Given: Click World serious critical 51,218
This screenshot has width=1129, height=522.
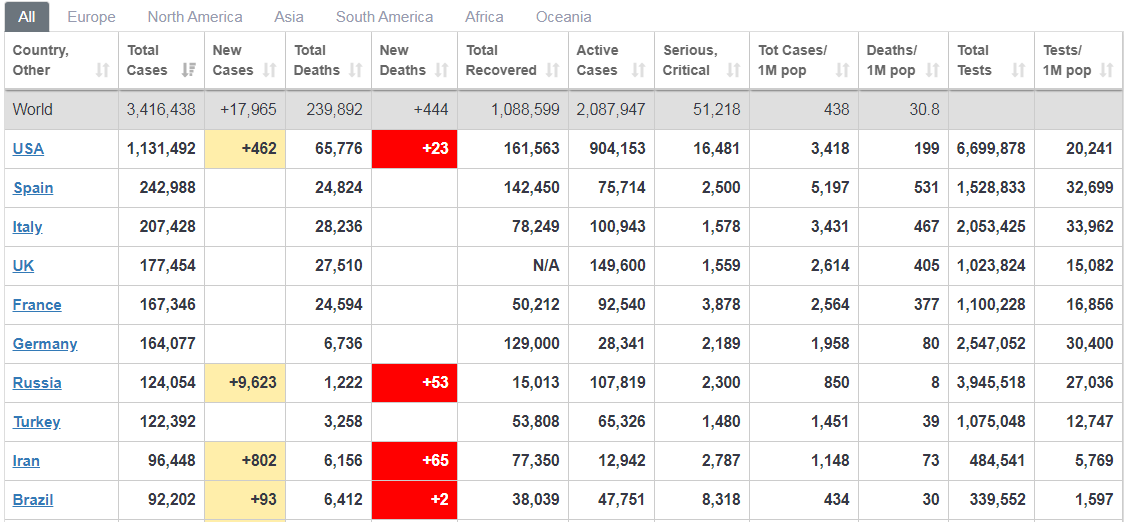Looking at the screenshot, I should point(716,110).
